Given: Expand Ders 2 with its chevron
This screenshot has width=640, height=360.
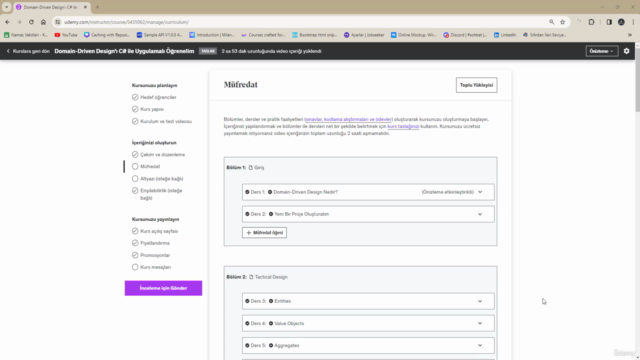Looking at the screenshot, I should pyautogui.click(x=480, y=214).
